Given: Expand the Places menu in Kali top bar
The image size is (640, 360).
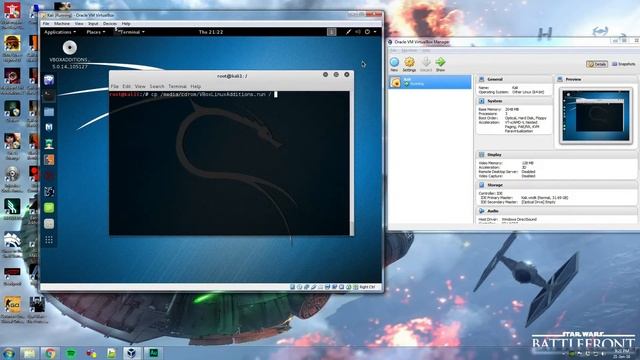Looking at the screenshot, I should [96, 32].
